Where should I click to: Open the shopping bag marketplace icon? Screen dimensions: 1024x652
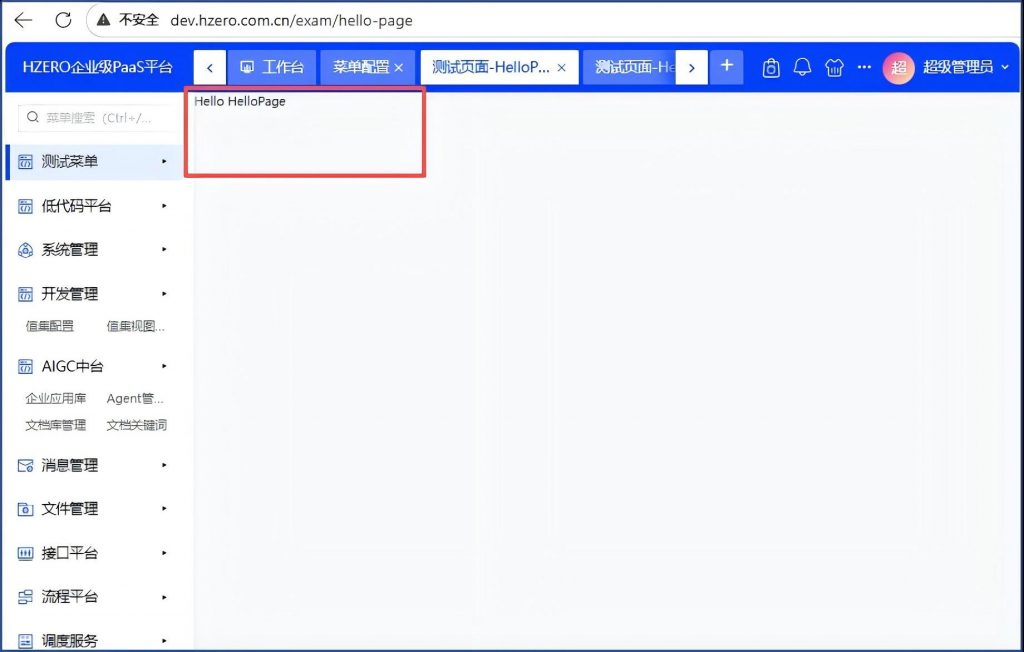(770, 67)
